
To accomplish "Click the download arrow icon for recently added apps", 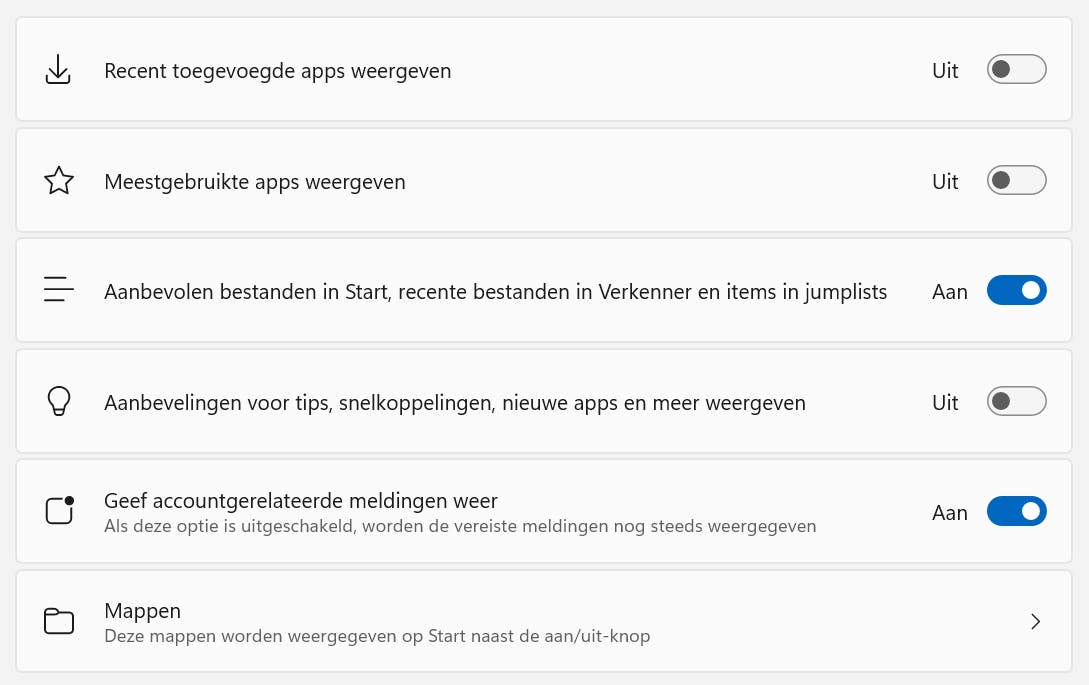I will 59,70.
